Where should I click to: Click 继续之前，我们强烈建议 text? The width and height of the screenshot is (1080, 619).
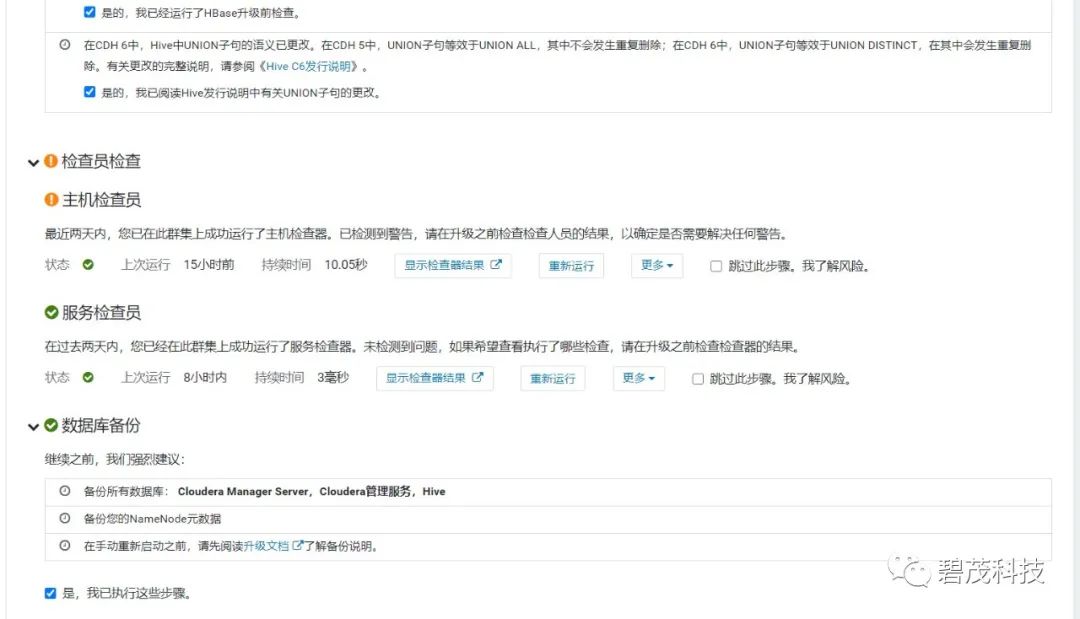(x=115, y=460)
